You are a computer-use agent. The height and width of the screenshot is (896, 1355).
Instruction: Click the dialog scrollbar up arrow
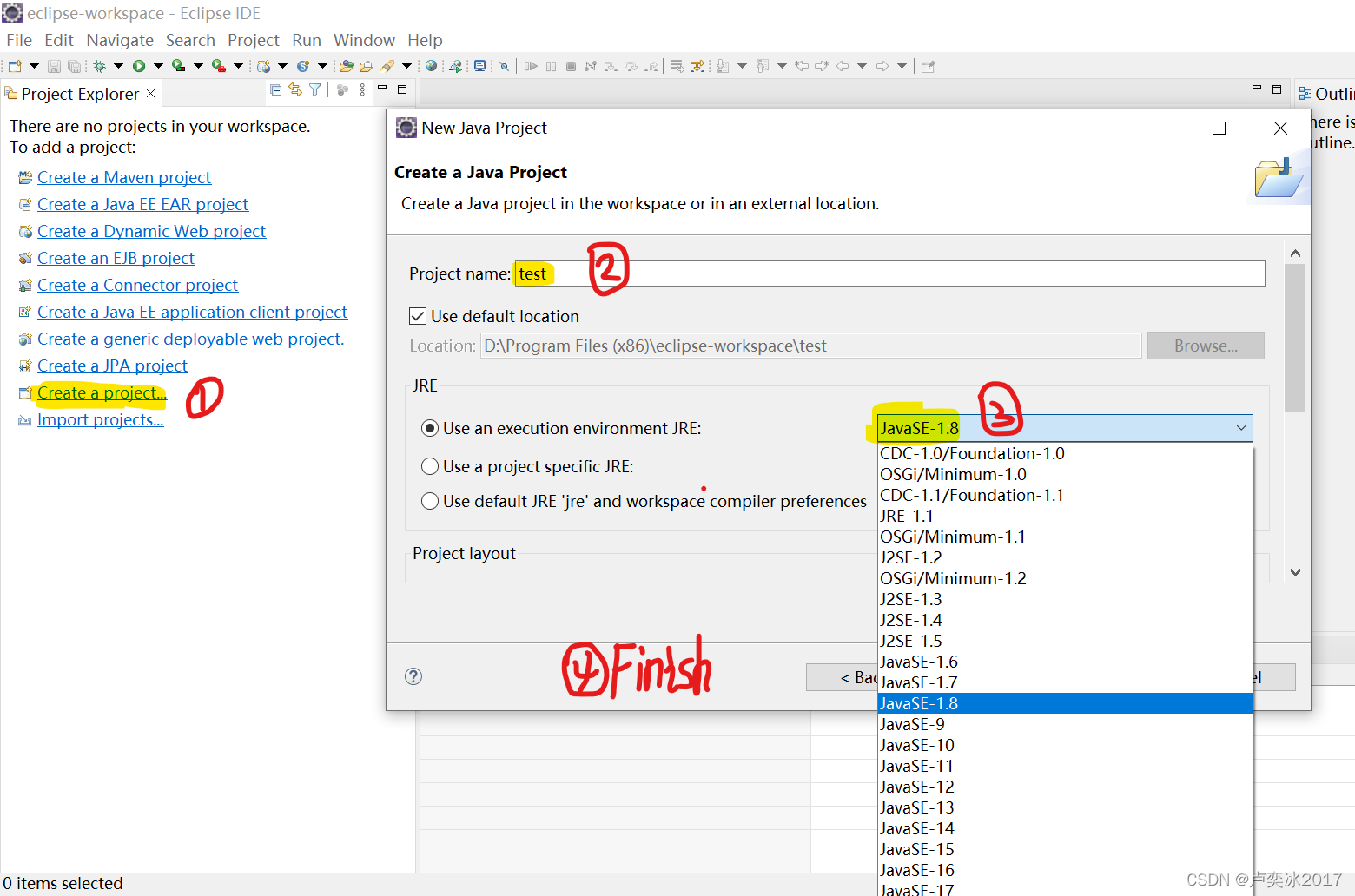[x=1295, y=254]
